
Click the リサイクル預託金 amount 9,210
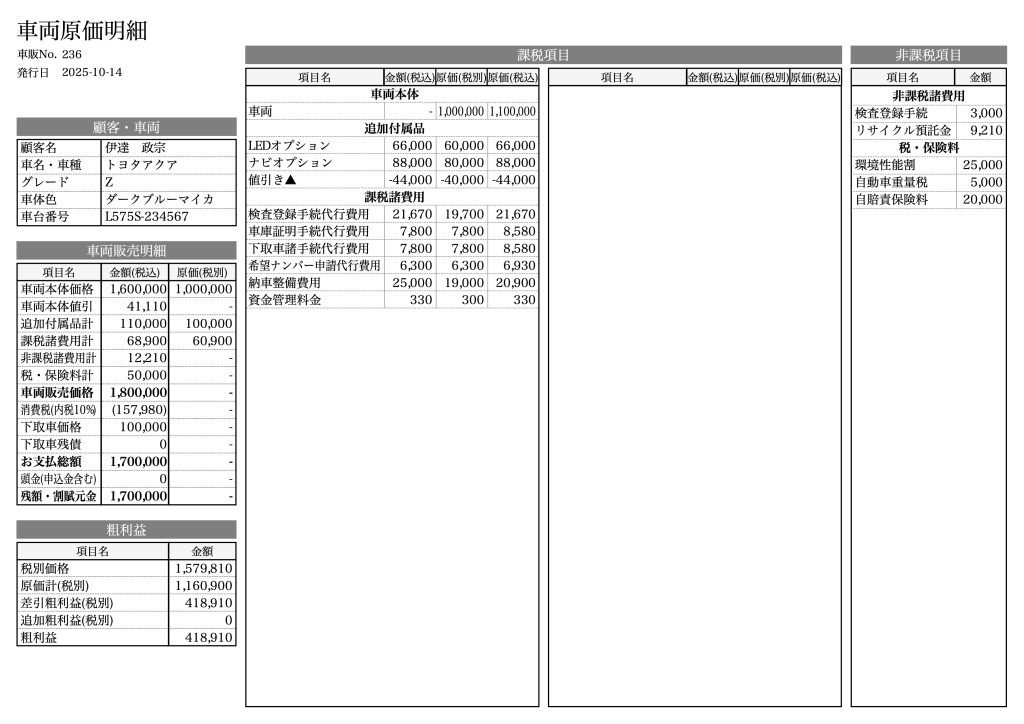click(985, 130)
